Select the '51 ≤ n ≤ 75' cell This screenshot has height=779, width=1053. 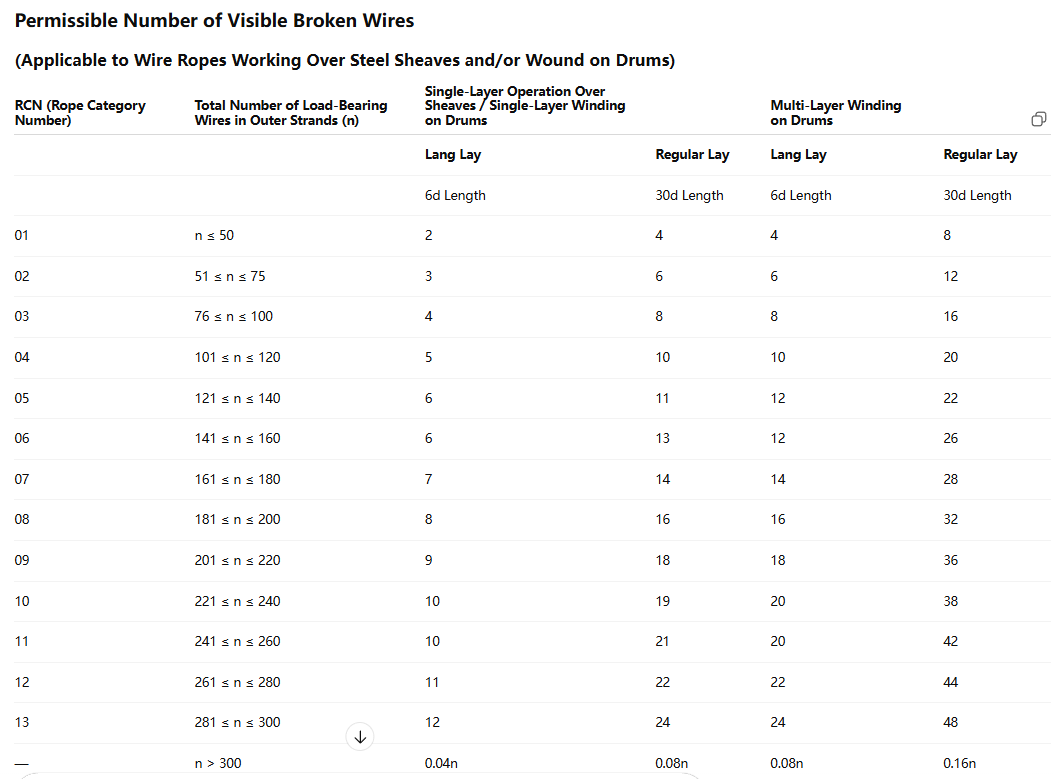pyautogui.click(x=230, y=276)
